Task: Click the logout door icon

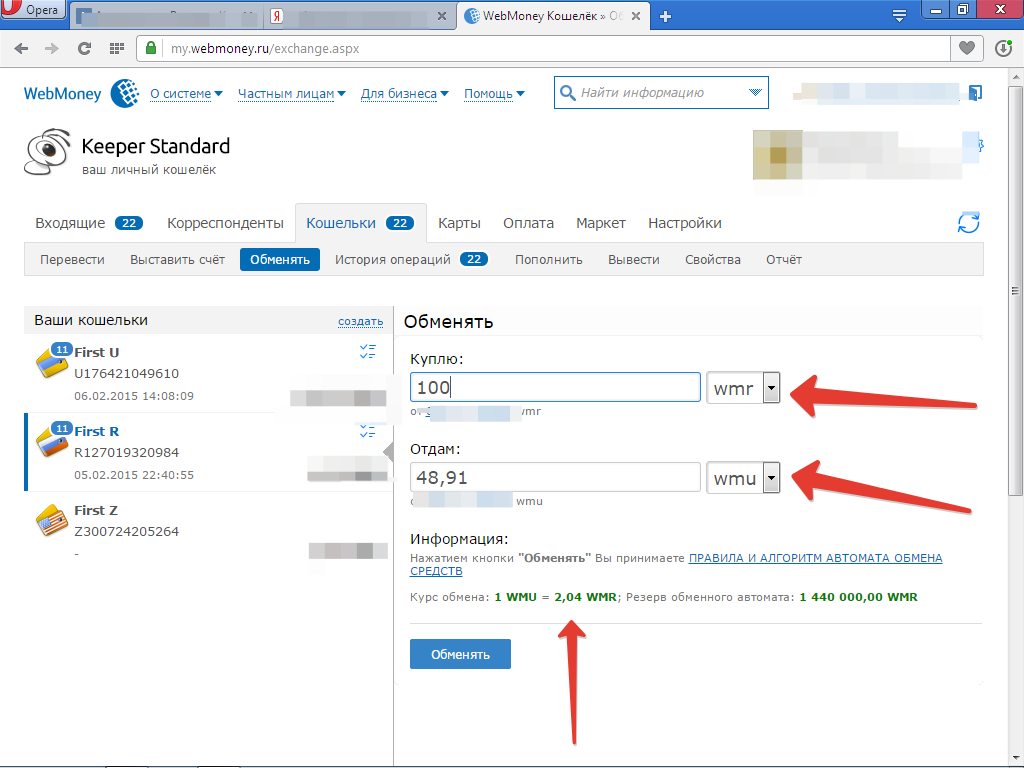Action: click(x=975, y=93)
